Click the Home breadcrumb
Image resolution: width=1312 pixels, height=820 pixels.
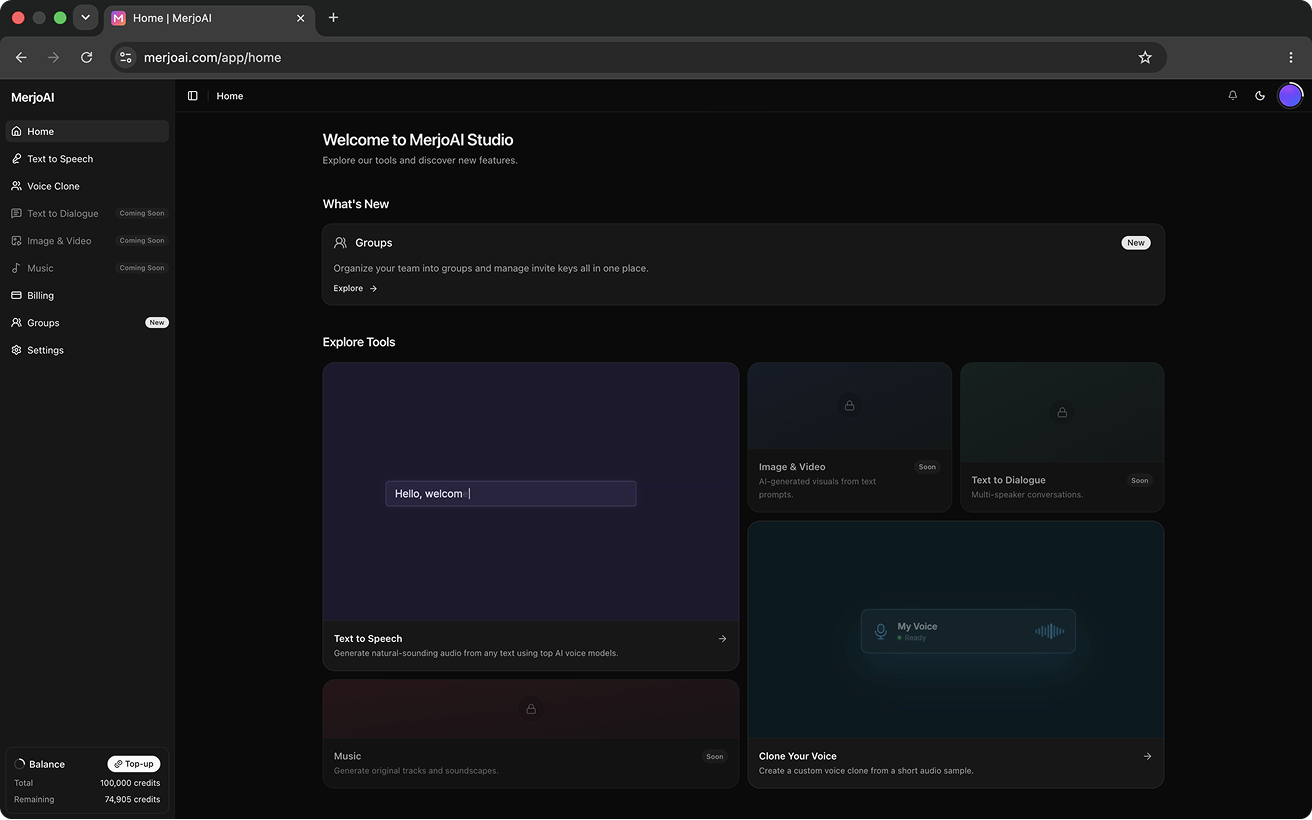(x=230, y=96)
